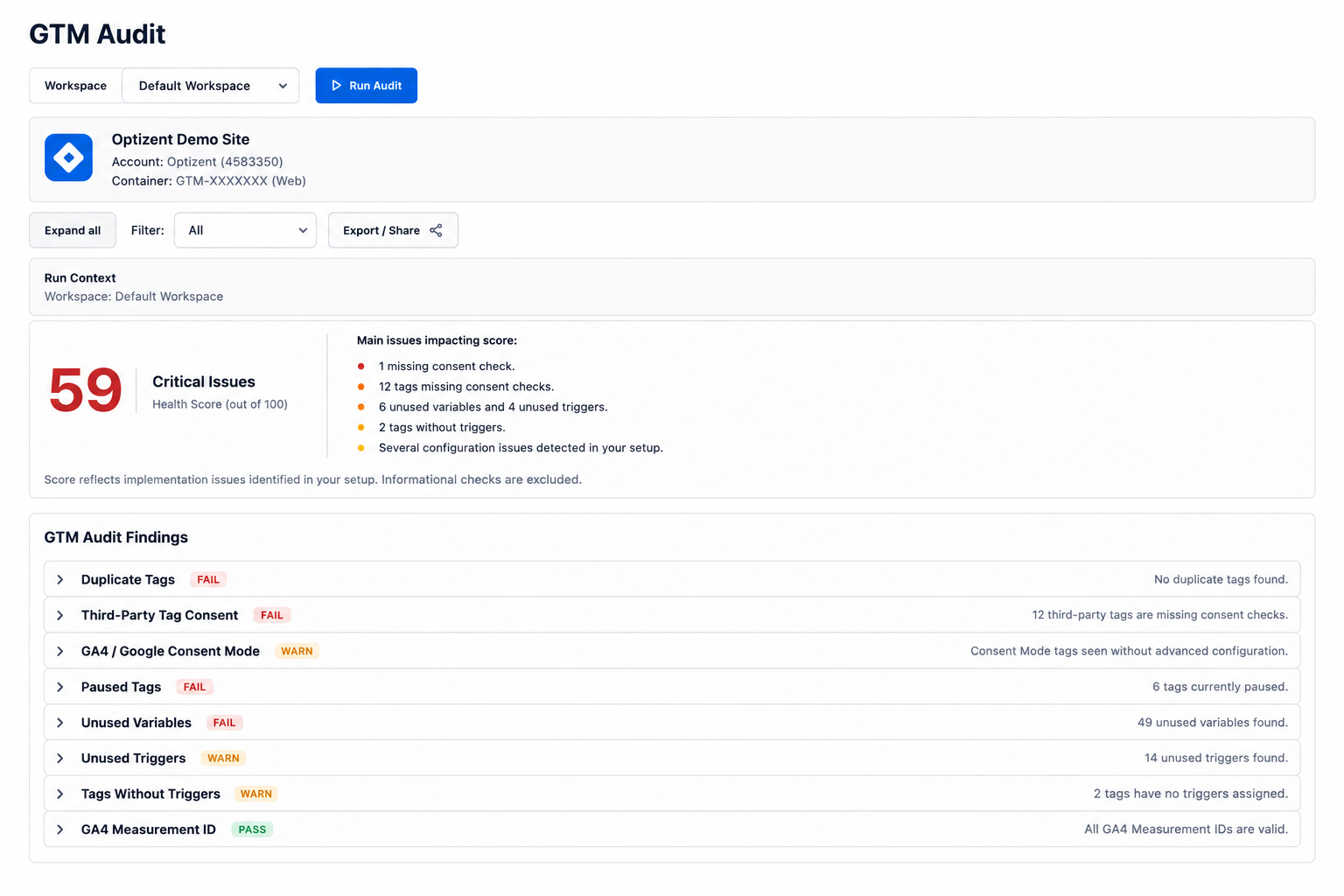Click the share icon in Export / Share
The image size is (1344, 896).
click(x=436, y=230)
